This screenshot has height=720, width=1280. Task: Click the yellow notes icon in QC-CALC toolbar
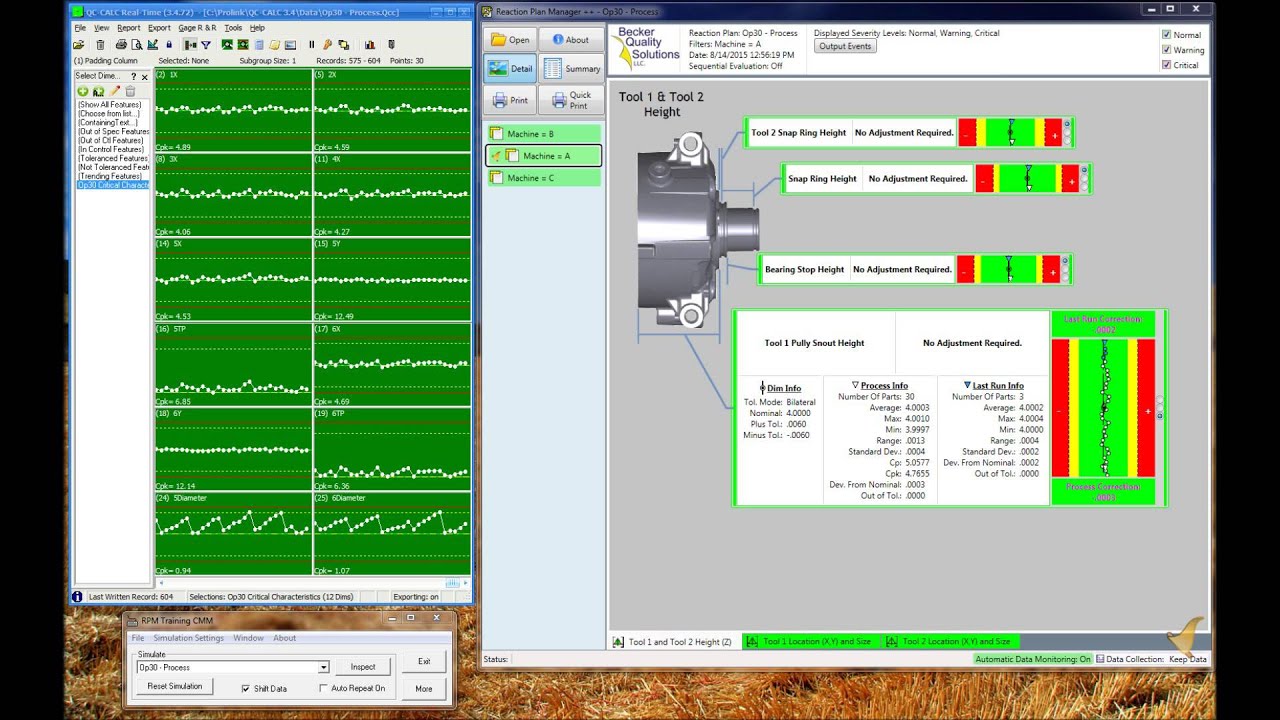[274, 45]
